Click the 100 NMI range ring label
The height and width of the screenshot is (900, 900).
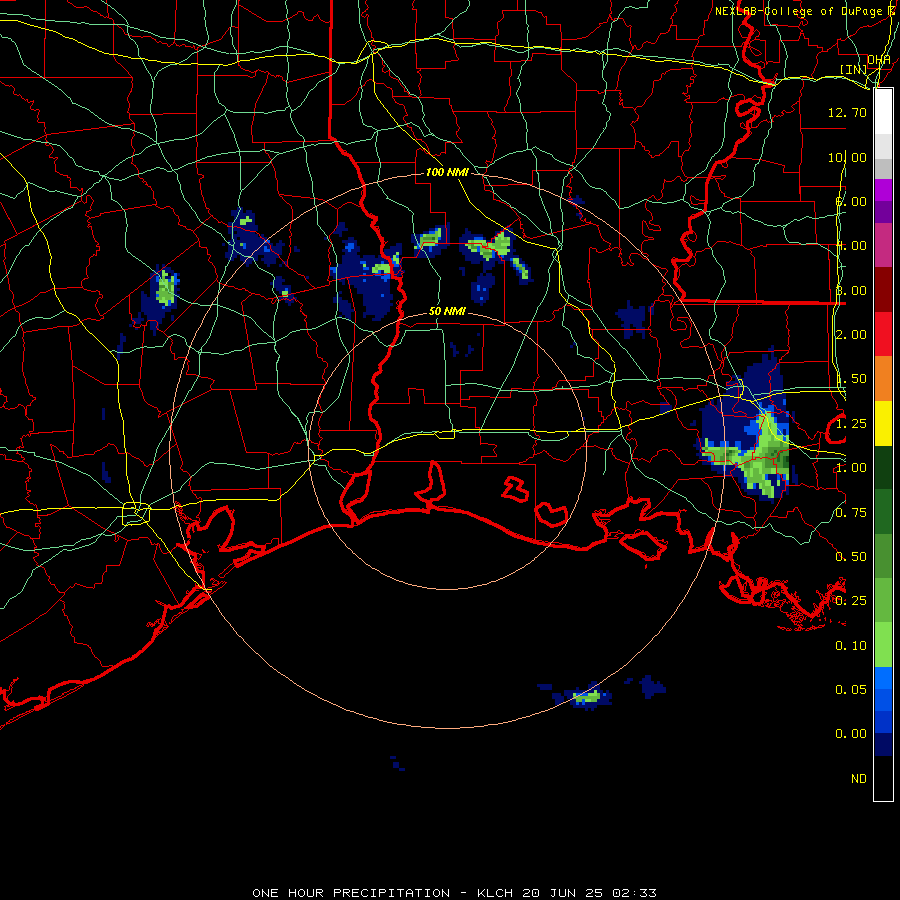pos(447,172)
